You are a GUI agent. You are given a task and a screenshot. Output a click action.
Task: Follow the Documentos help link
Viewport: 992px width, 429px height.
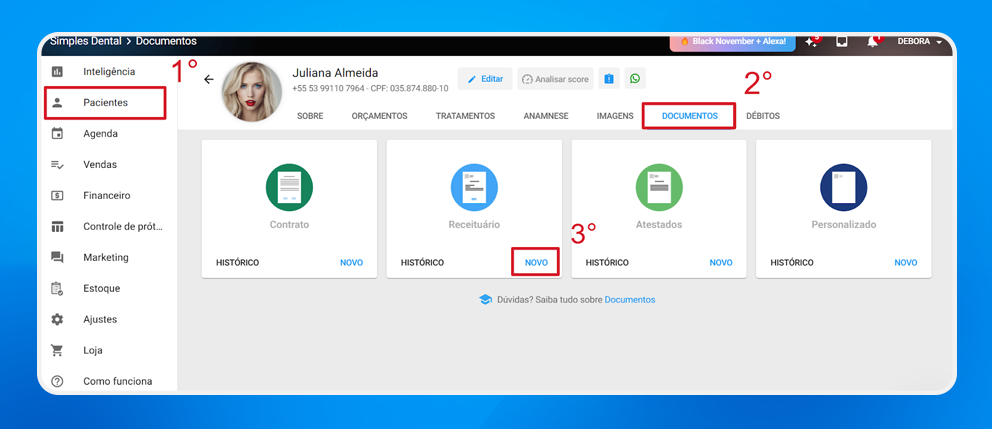pos(630,299)
